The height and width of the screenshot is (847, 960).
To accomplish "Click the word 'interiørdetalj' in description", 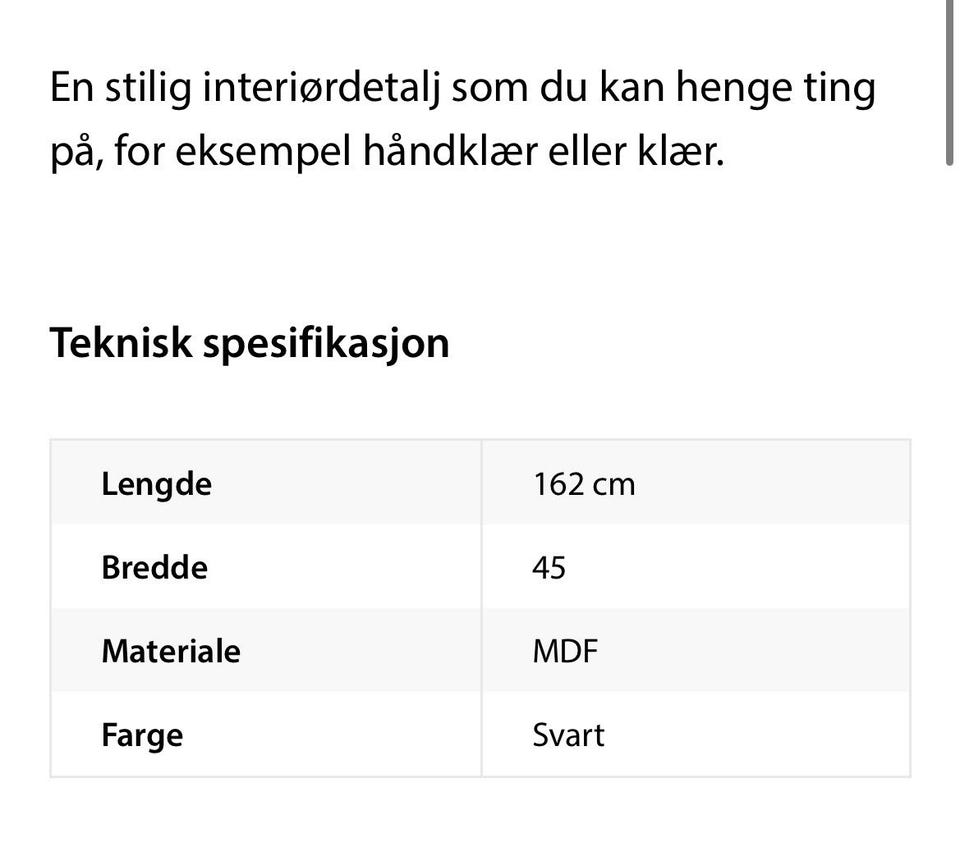I will pyautogui.click(x=321, y=88).
